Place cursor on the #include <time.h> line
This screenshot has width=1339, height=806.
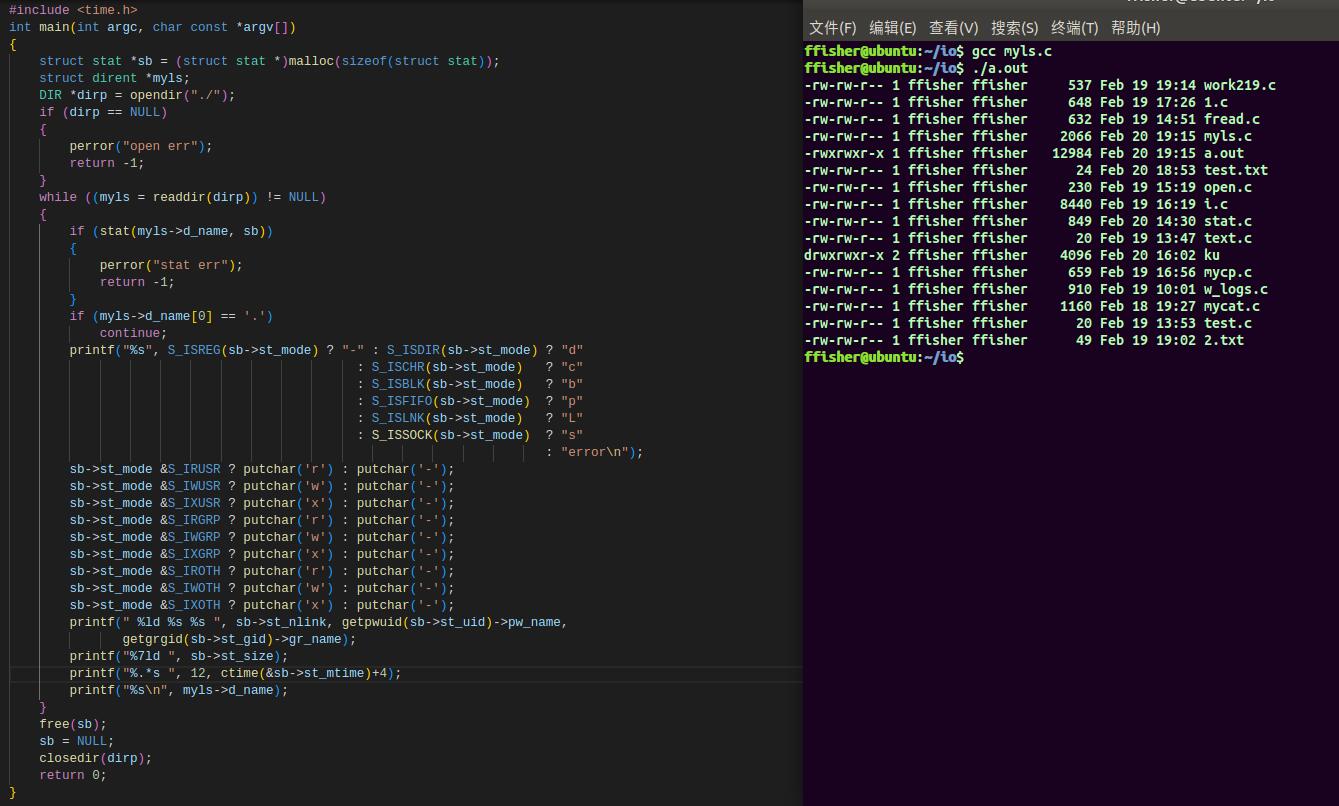pyautogui.click(x=73, y=10)
